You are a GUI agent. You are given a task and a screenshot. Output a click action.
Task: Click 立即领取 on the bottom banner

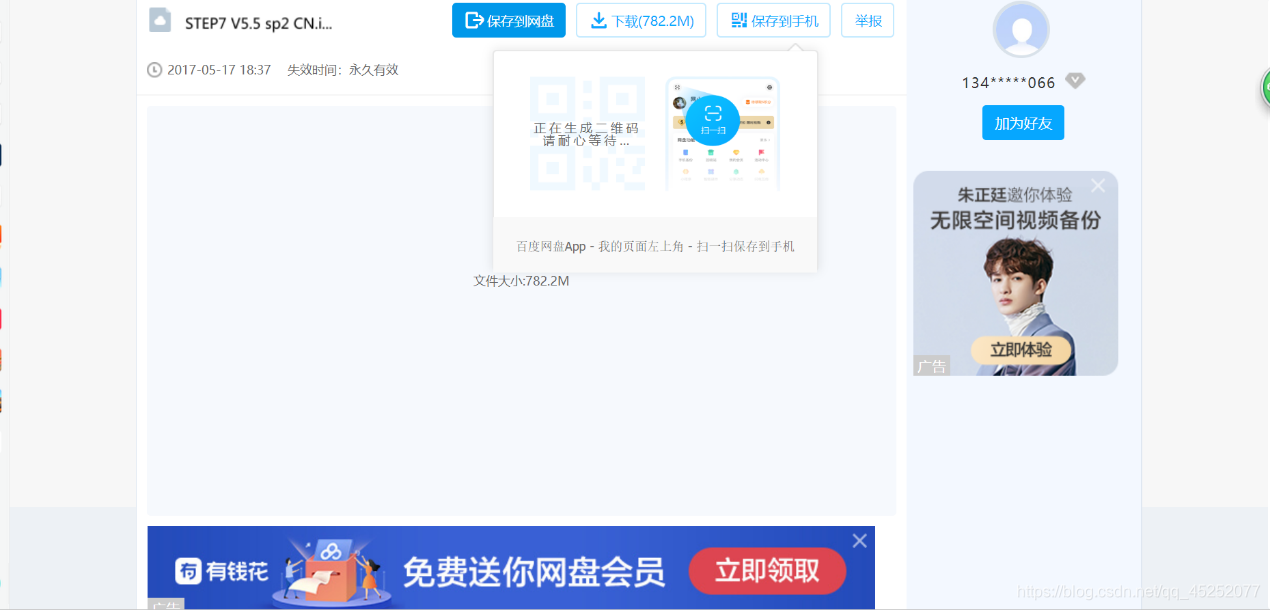click(767, 571)
